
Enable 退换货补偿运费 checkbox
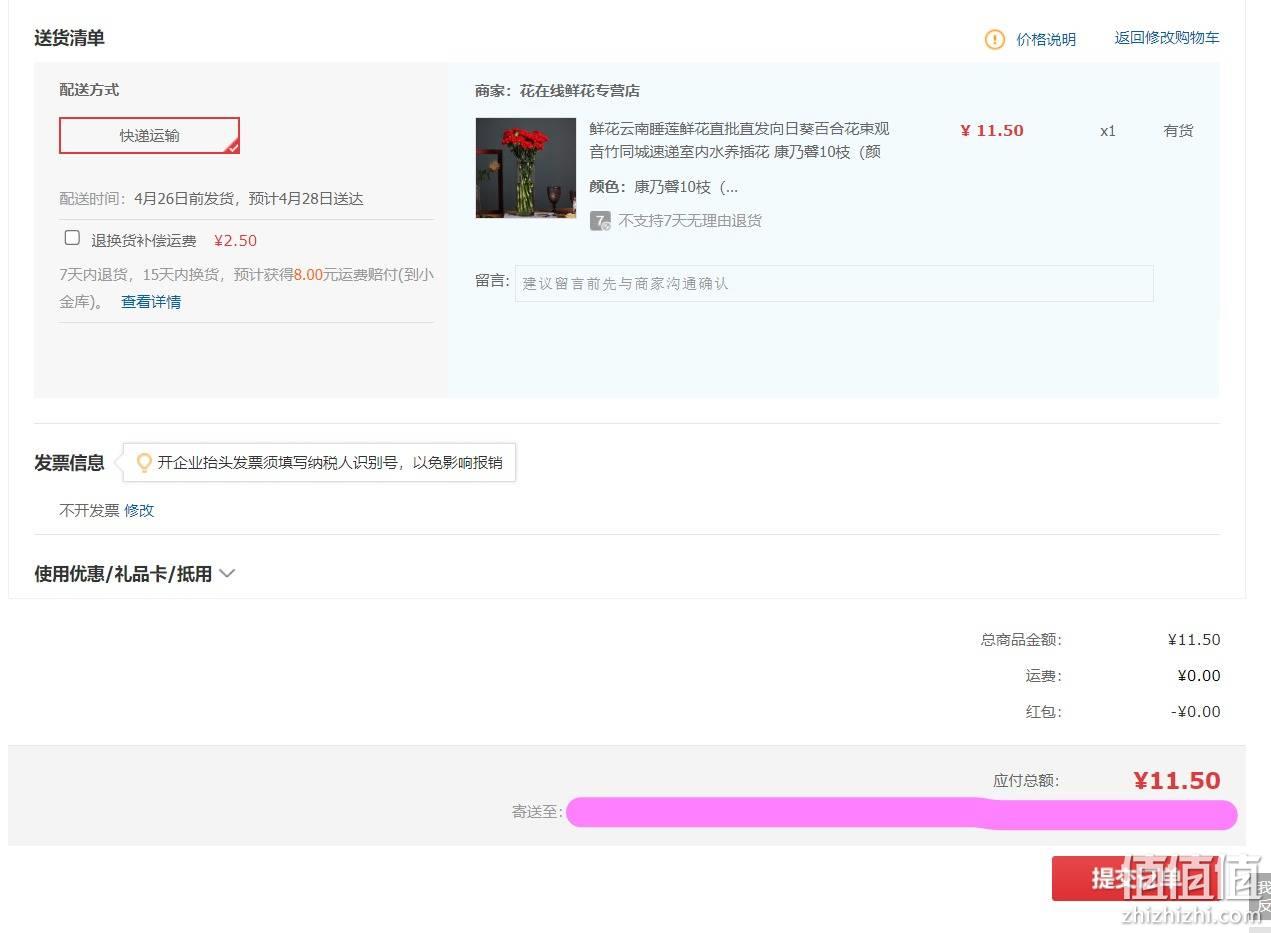[x=72, y=238]
